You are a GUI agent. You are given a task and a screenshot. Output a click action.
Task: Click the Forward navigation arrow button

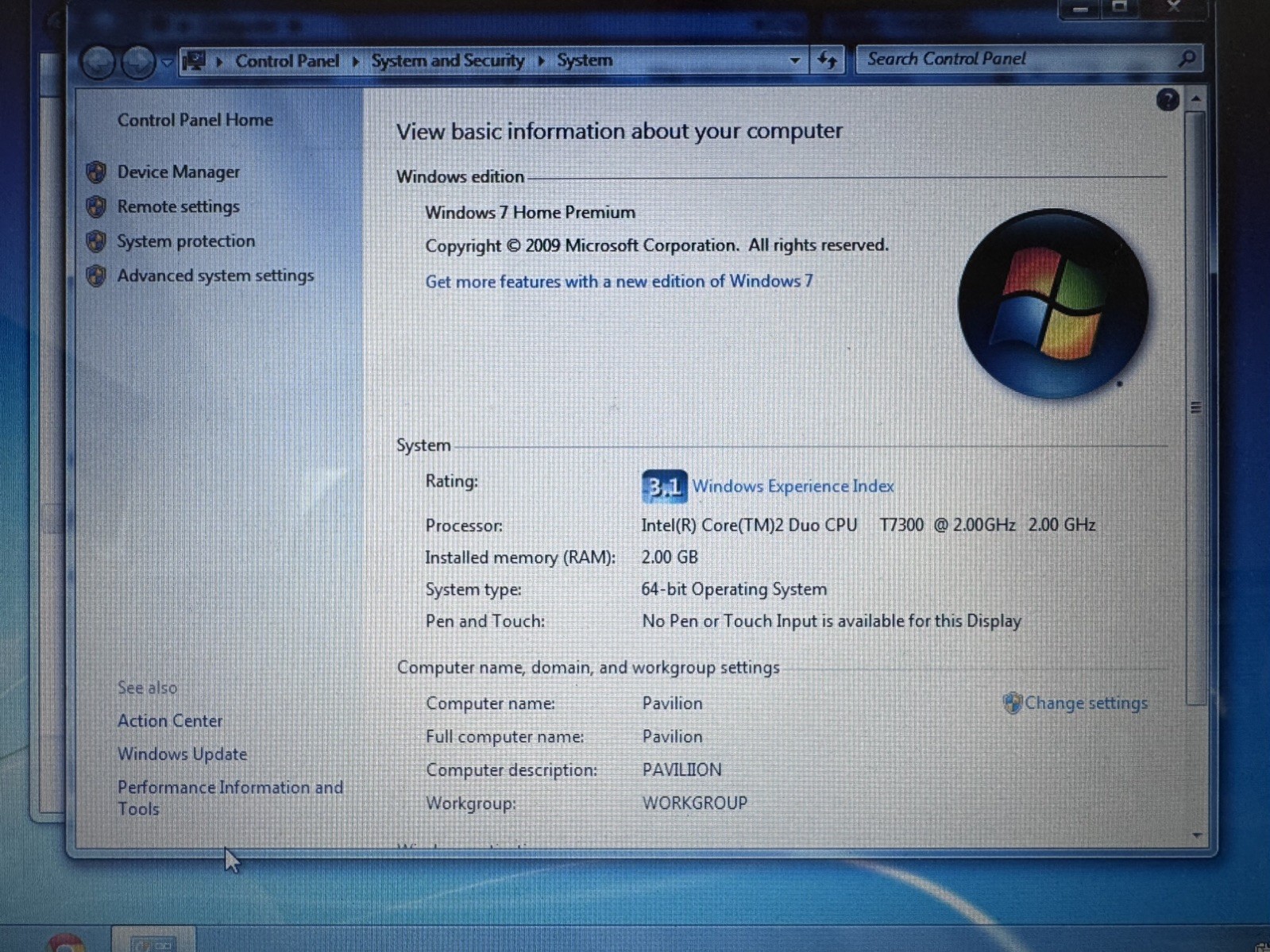click(138, 62)
